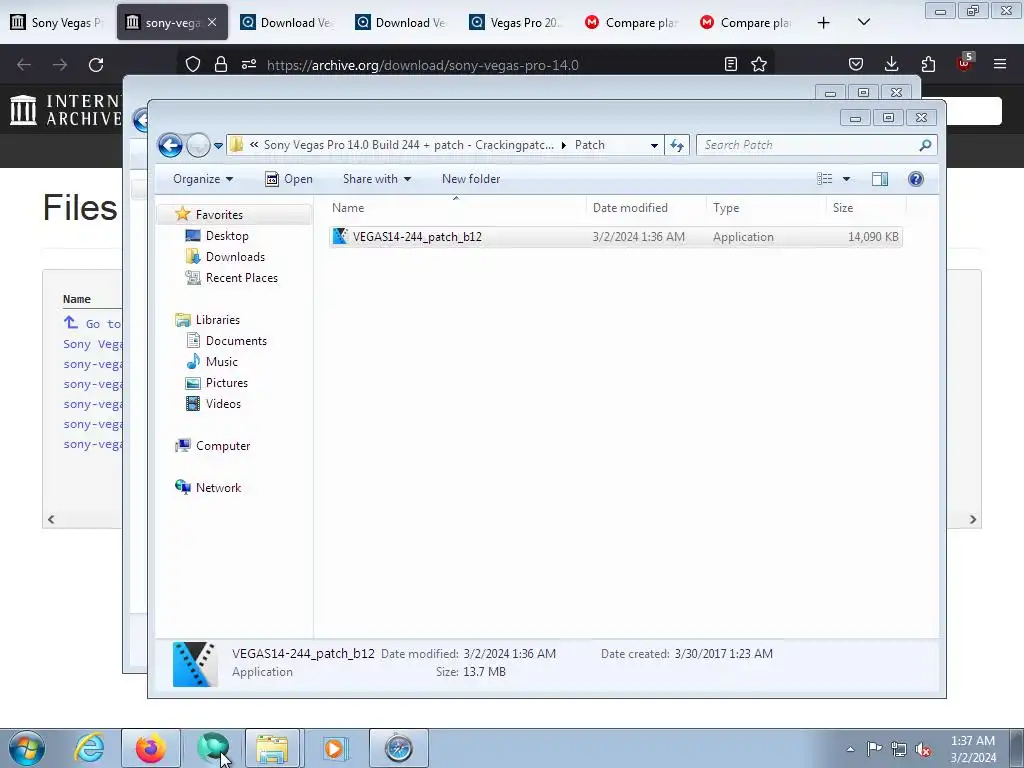The image size is (1024, 768).
Task: Close the sony-vega browser tab
Action: click(x=212, y=22)
